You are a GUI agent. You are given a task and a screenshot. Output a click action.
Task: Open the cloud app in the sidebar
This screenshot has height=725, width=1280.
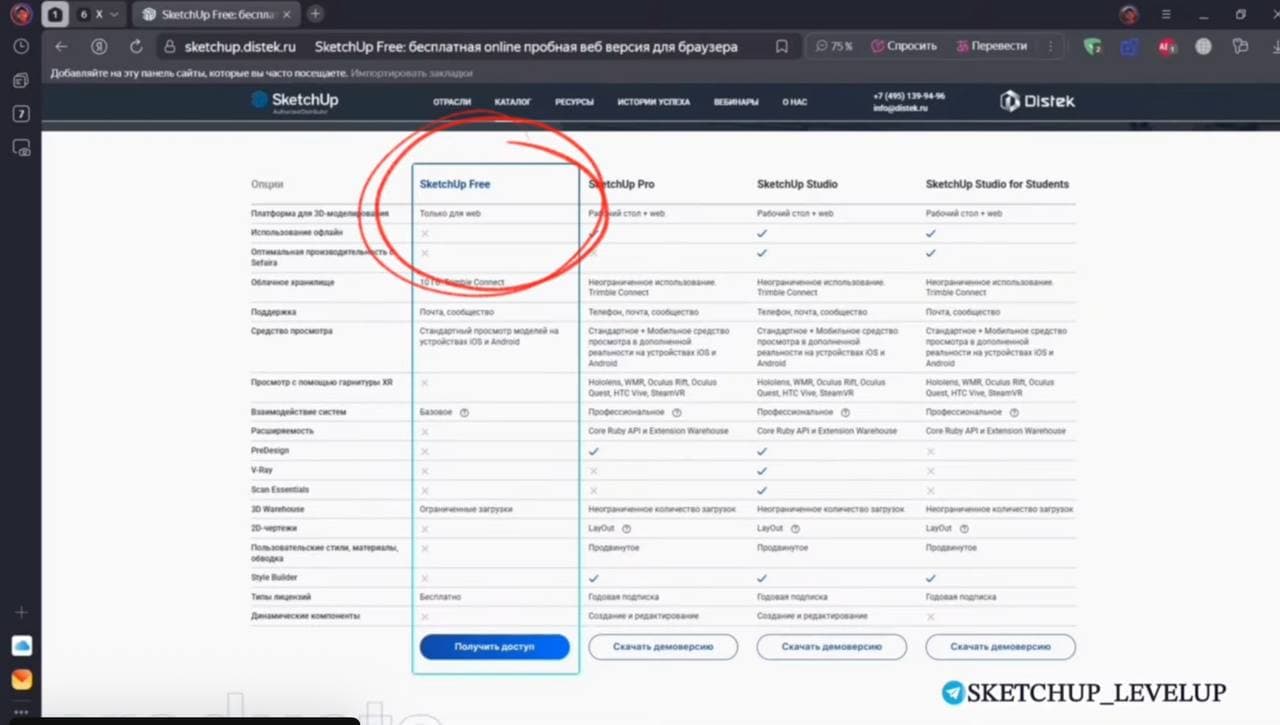(21, 646)
